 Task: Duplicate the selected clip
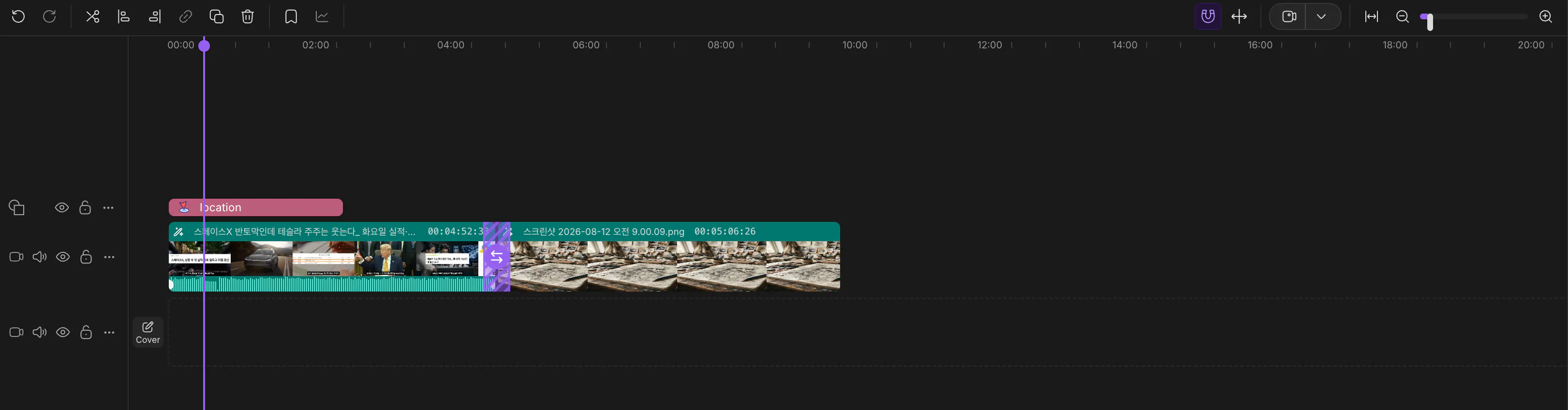click(217, 16)
